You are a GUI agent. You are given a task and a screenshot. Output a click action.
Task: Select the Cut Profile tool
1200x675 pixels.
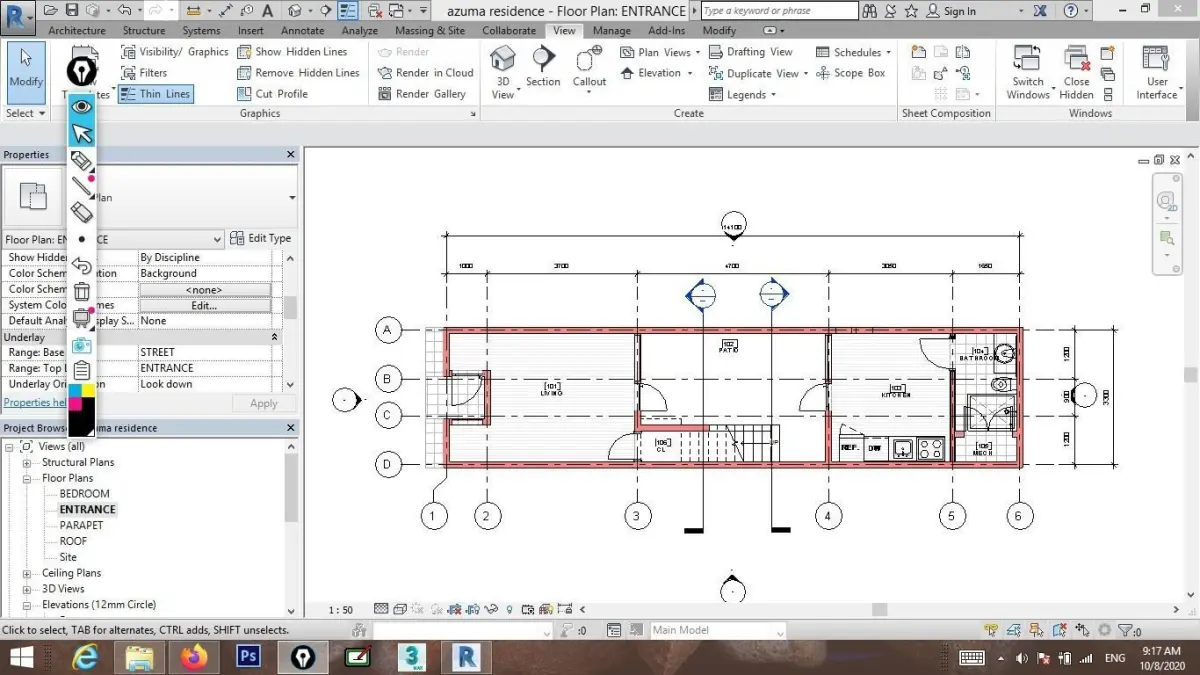pyautogui.click(x=273, y=94)
